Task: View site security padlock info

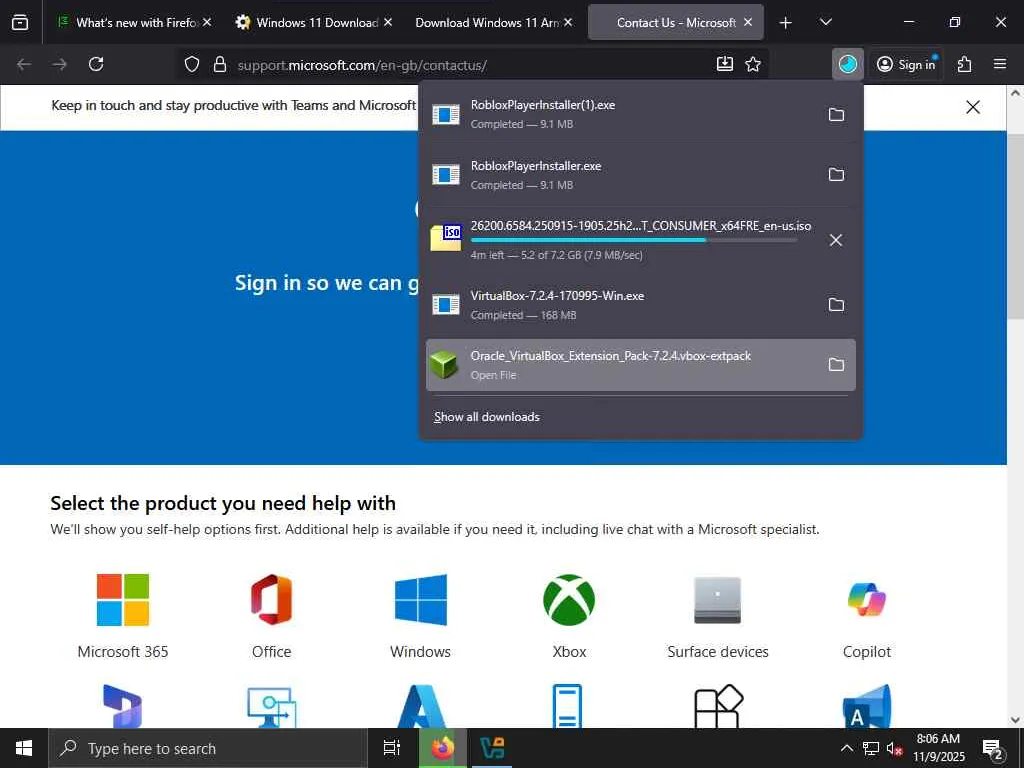Action: [x=220, y=64]
